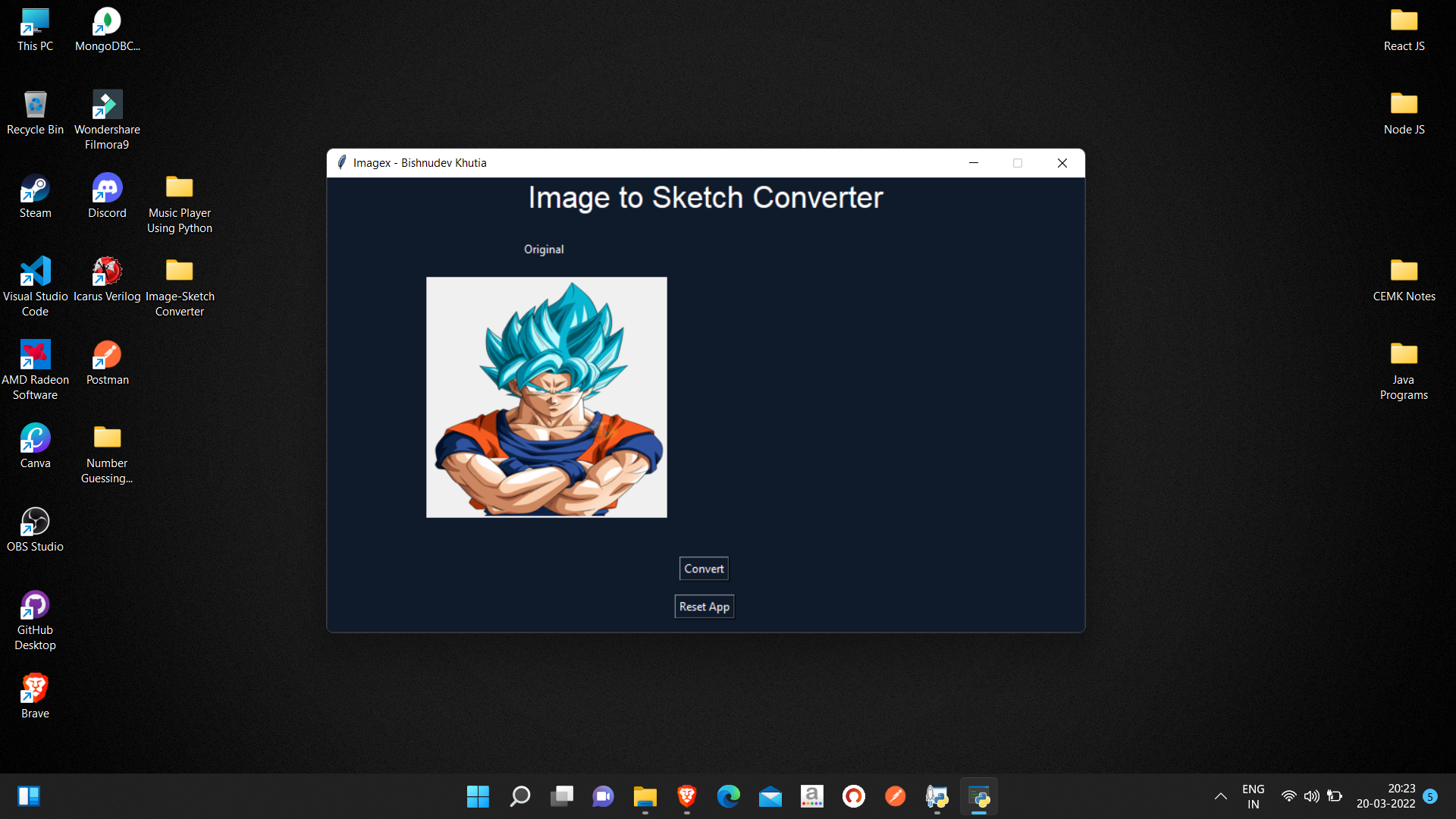Click the ENG IN language indicator
Screen dimensions: 1456x819
1253,796
